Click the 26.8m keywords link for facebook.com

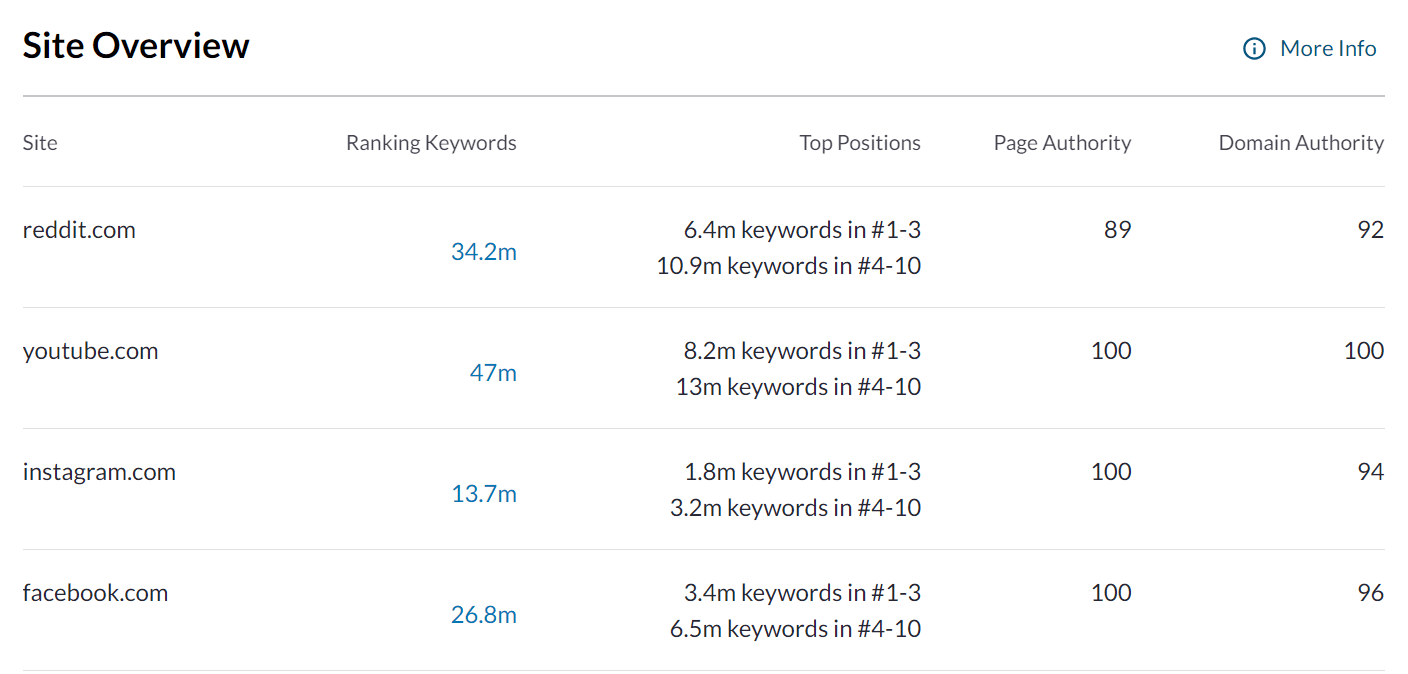pos(484,615)
